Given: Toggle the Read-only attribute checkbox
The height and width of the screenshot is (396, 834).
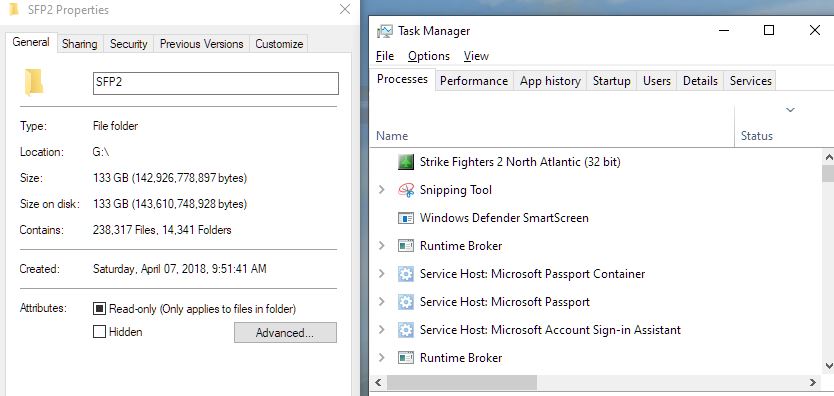Looking at the screenshot, I should [x=99, y=309].
